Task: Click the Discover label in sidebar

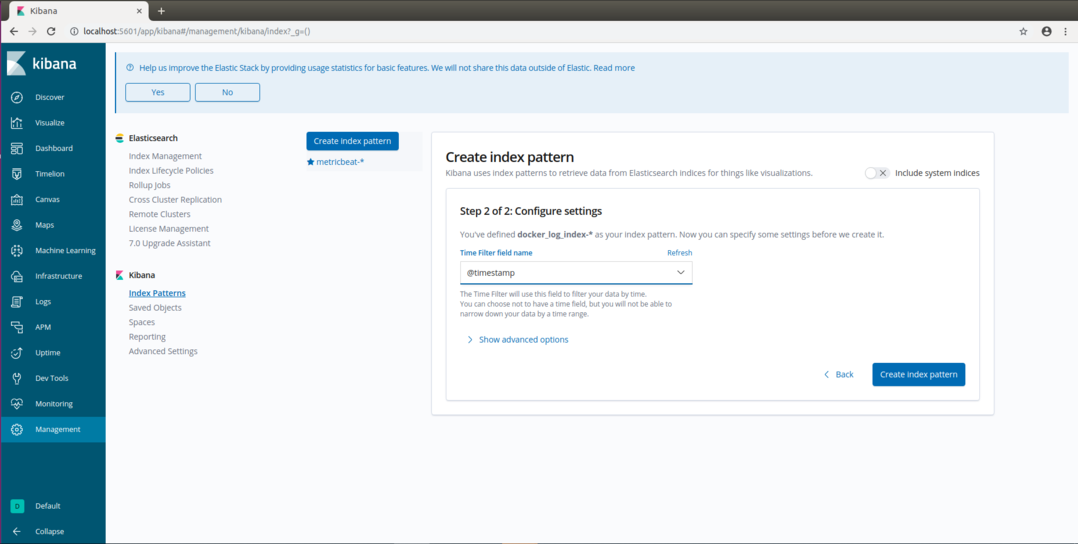Action: [x=50, y=98]
